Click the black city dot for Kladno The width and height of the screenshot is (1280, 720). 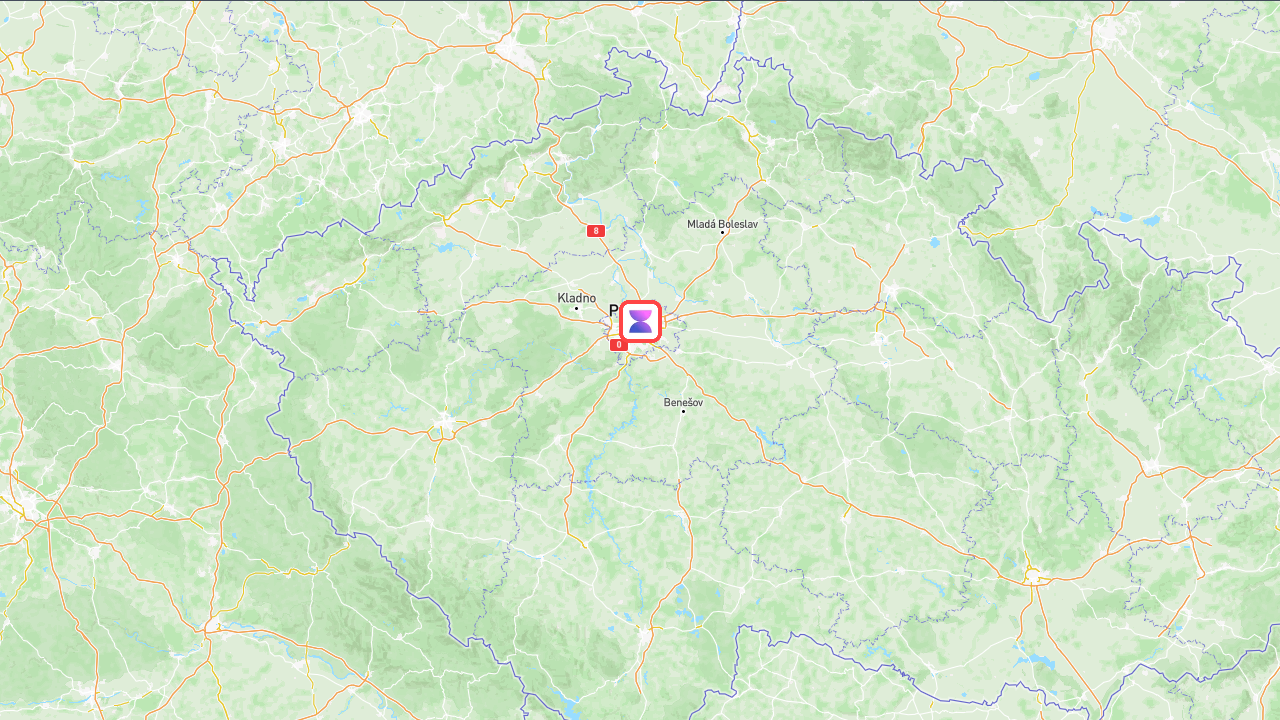576,308
